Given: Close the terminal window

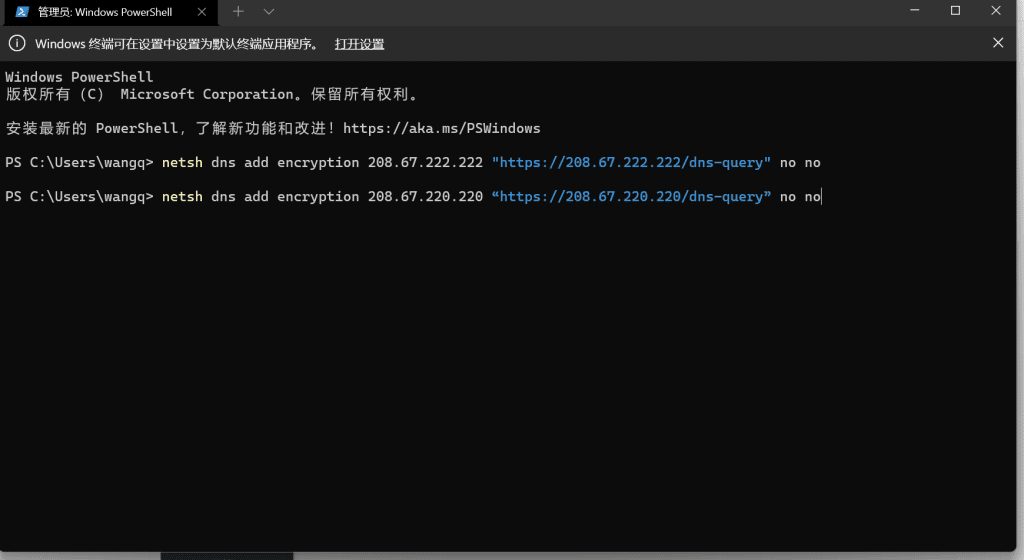Looking at the screenshot, I should point(996,11).
